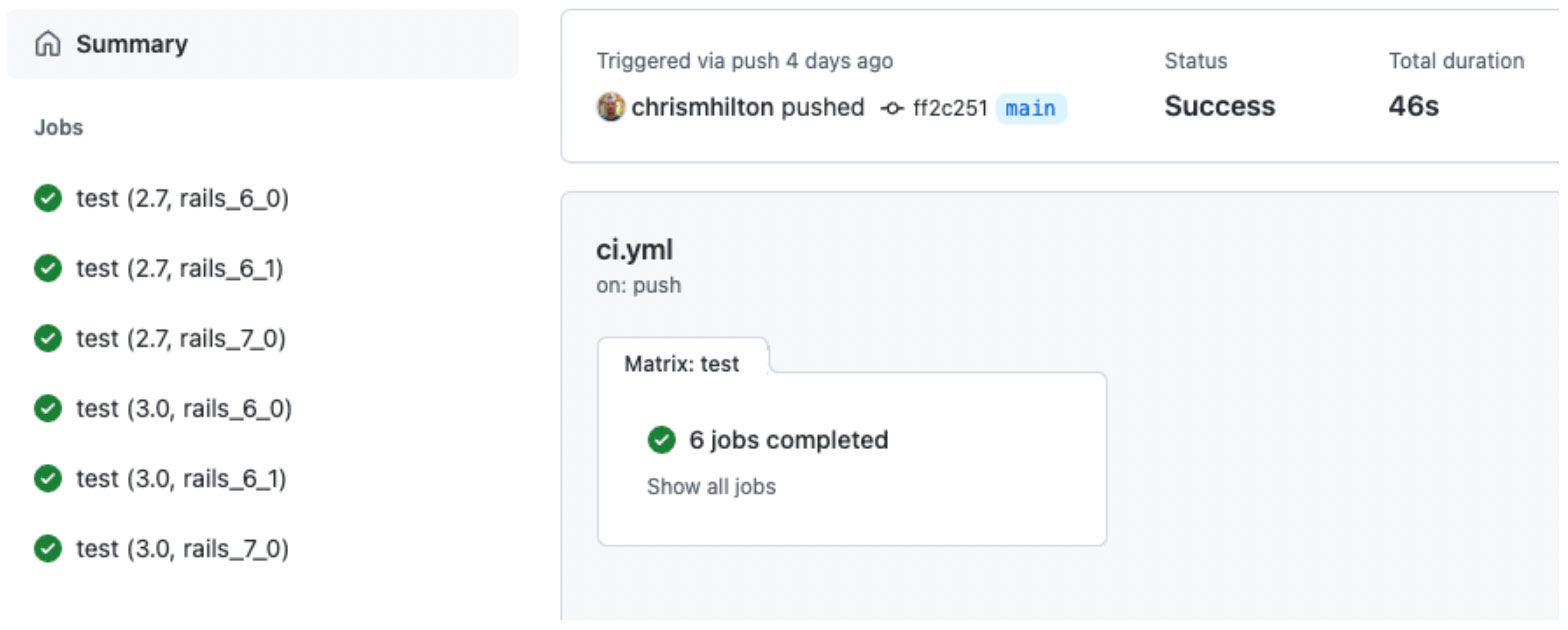1568x630 pixels.
Task: Click the main branch label
Action: coord(1030,108)
